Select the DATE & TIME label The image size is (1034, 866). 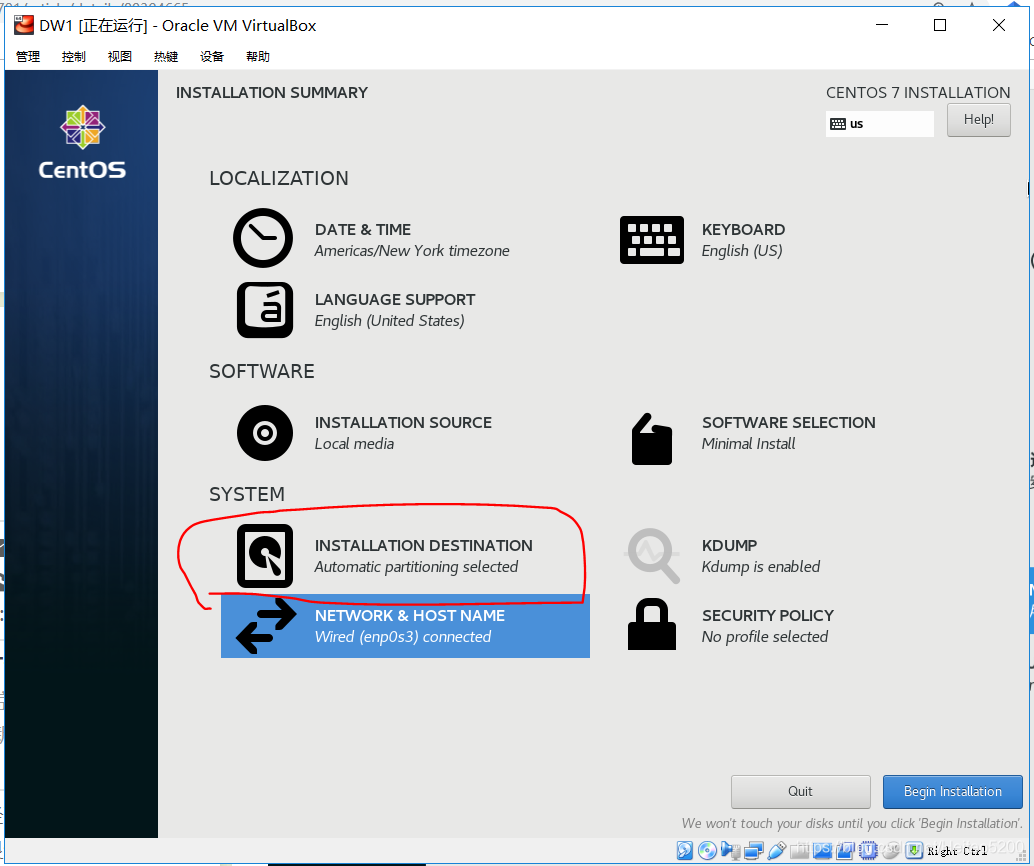[x=363, y=230]
